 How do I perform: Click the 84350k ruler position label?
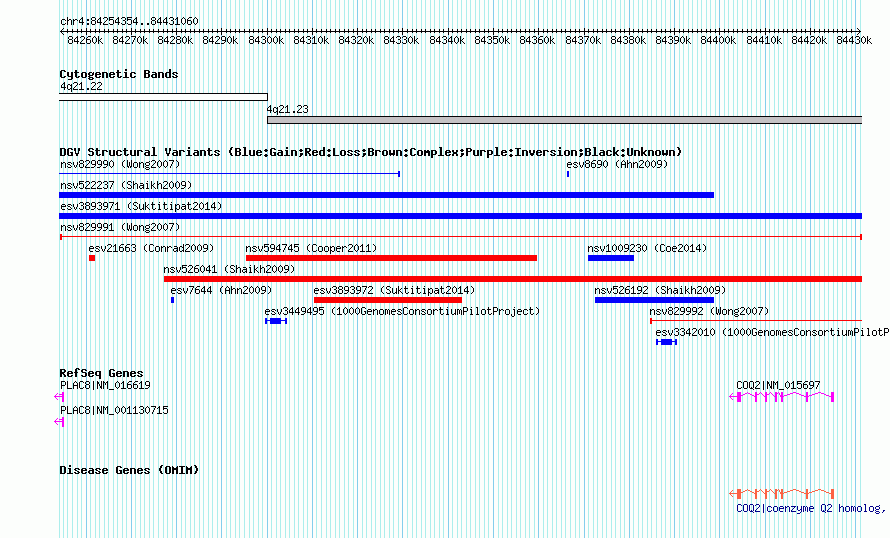(x=492, y=40)
